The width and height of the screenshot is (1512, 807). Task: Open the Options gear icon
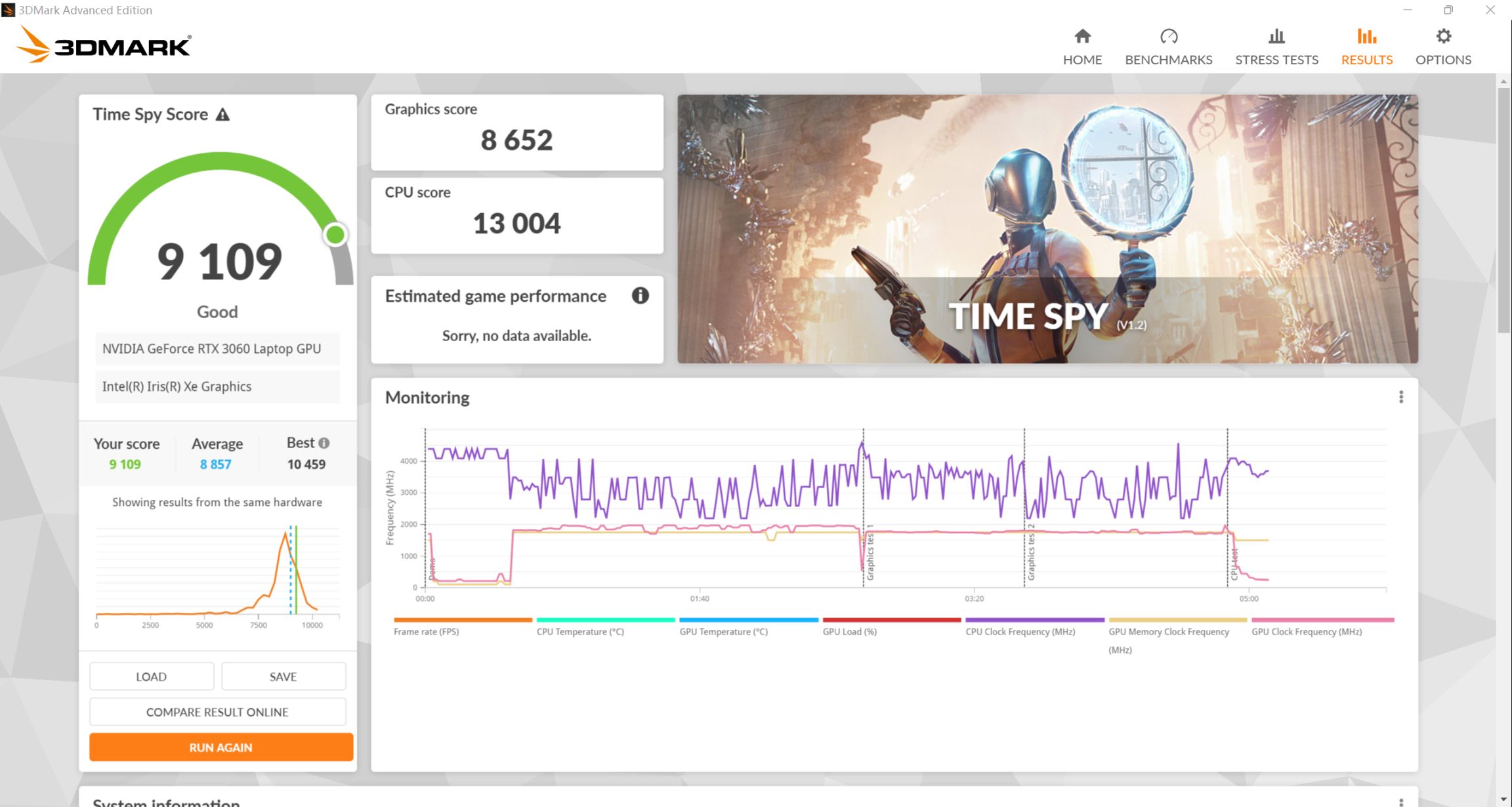(1442, 36)
